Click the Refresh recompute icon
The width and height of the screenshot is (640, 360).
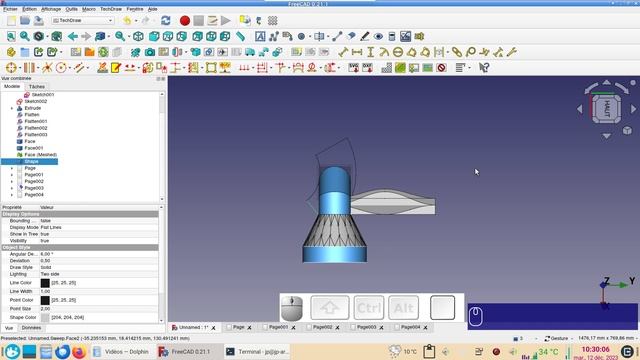pyautogui.click(x=166, y=20)
